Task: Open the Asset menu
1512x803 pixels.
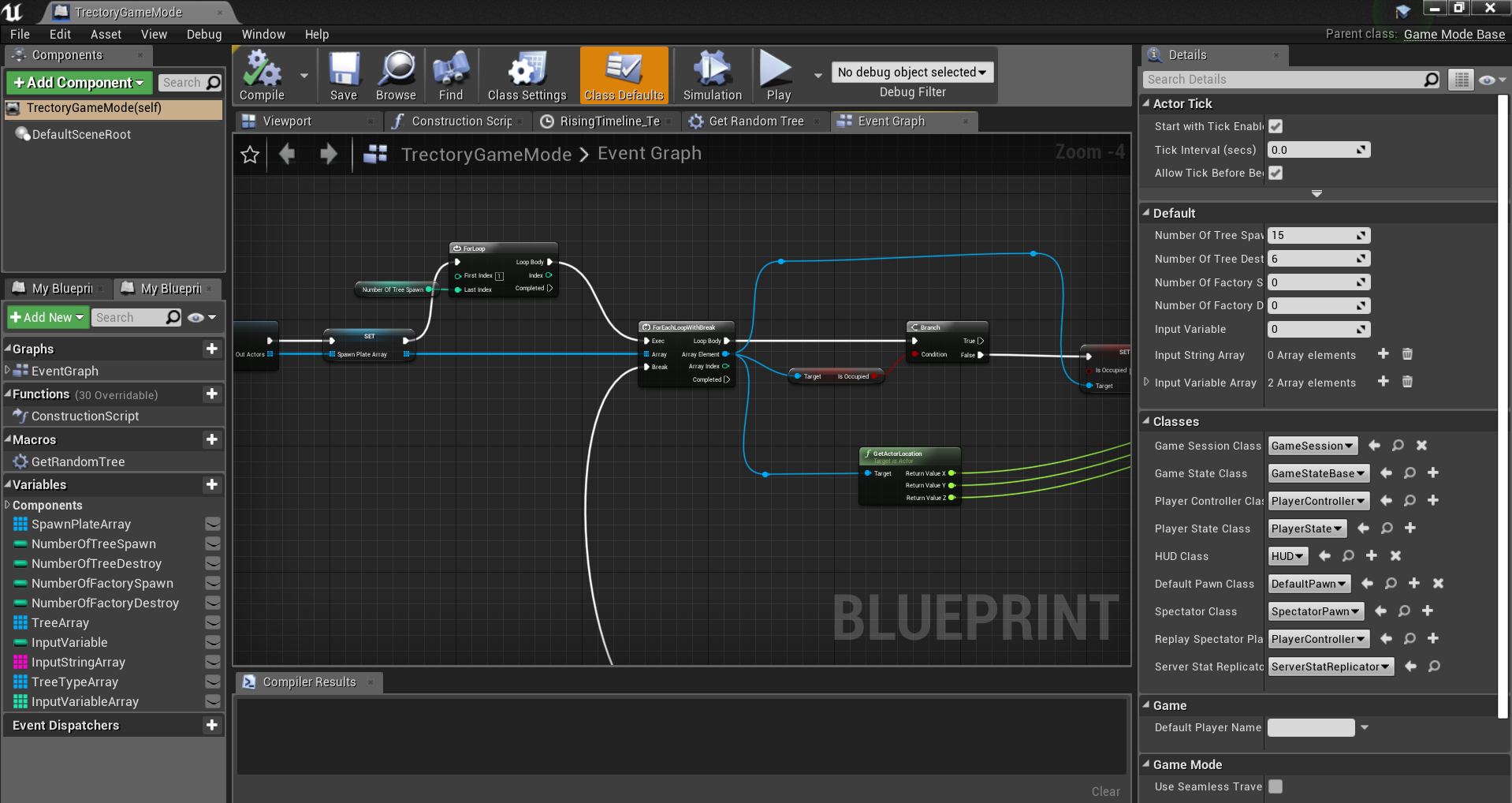Action: click(106, 34)
